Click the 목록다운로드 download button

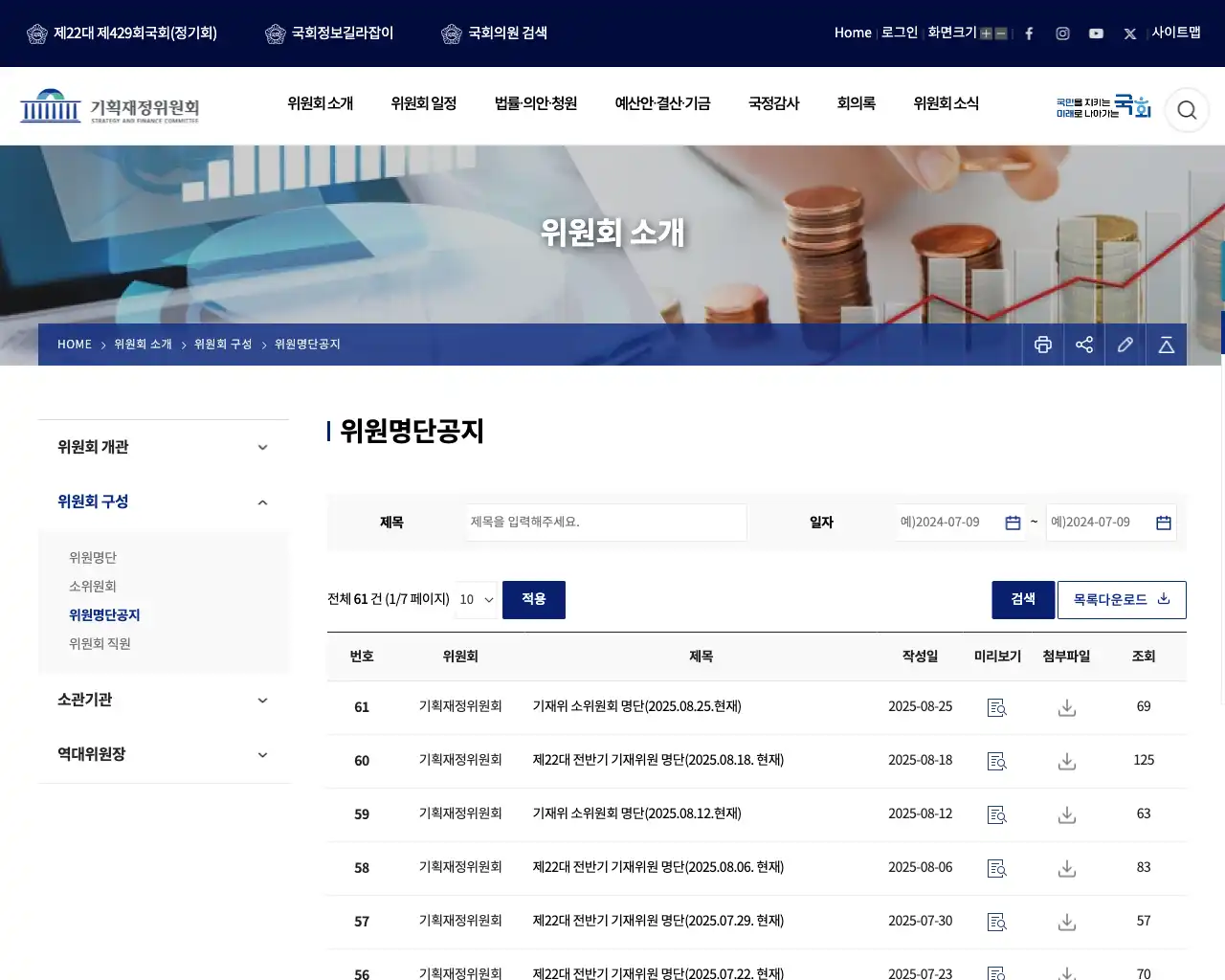click(1122, 600)
